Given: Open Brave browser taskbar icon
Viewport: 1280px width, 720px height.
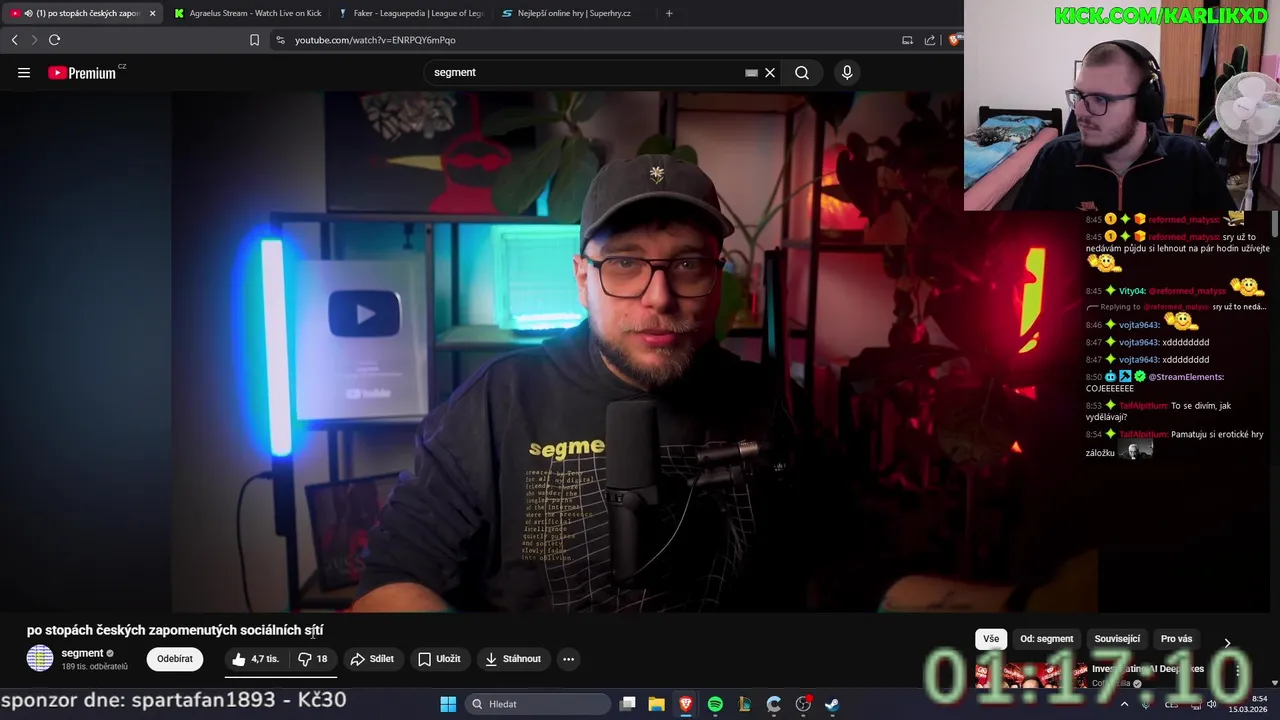Looking at the screenshot, I should coord(686,704).
